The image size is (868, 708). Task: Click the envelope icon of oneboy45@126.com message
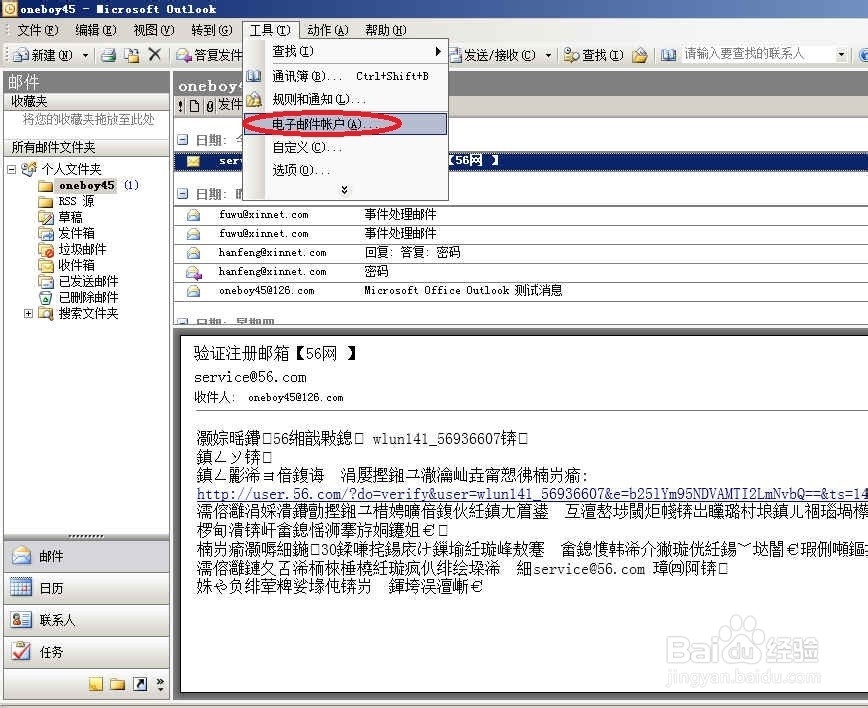(193, 291)
